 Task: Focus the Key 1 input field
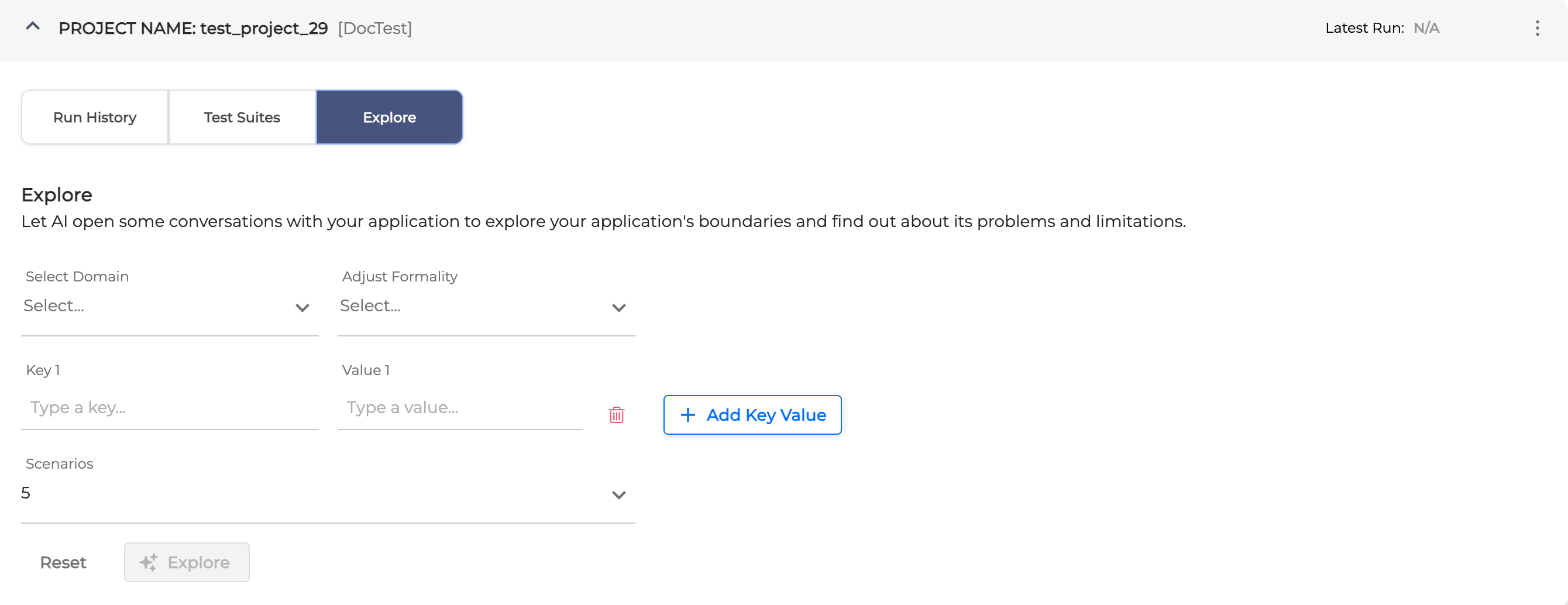169,408
